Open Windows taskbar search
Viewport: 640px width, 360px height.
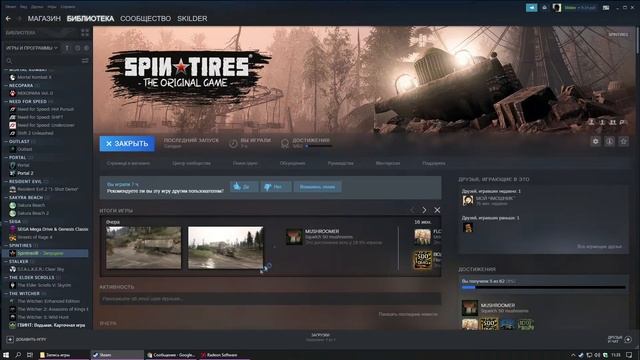point(18,355)
